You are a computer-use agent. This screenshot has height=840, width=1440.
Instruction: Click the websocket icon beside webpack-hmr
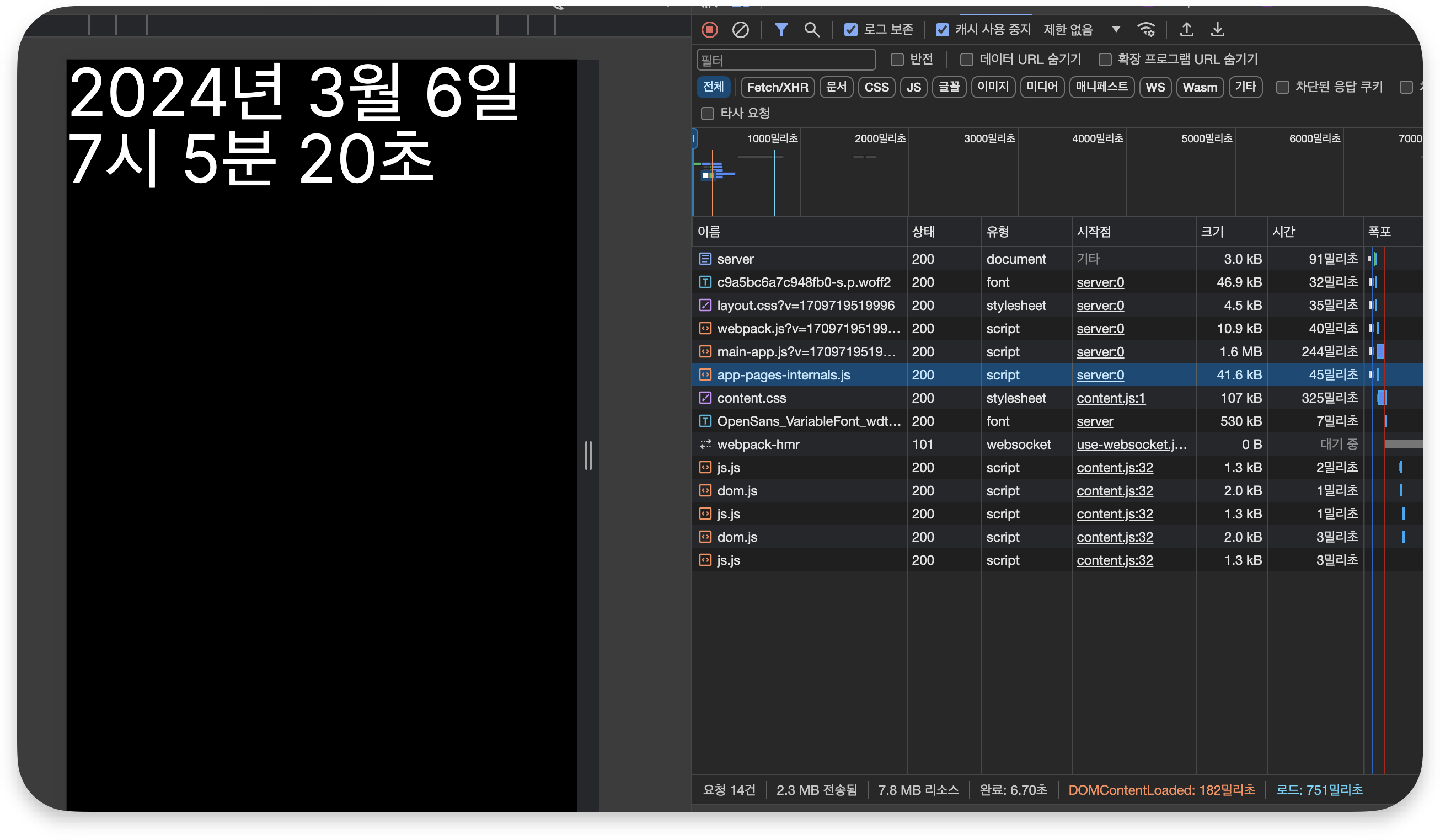[705, 445]
